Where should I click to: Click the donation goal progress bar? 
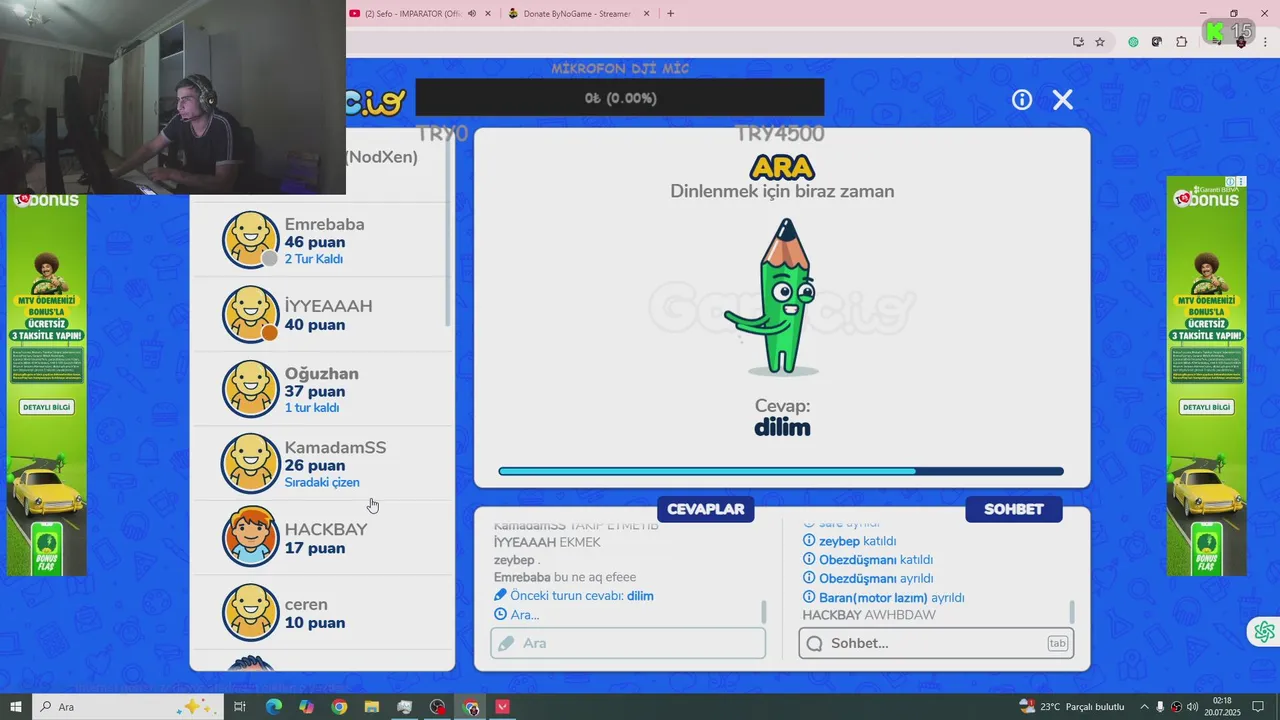(620, 98)
